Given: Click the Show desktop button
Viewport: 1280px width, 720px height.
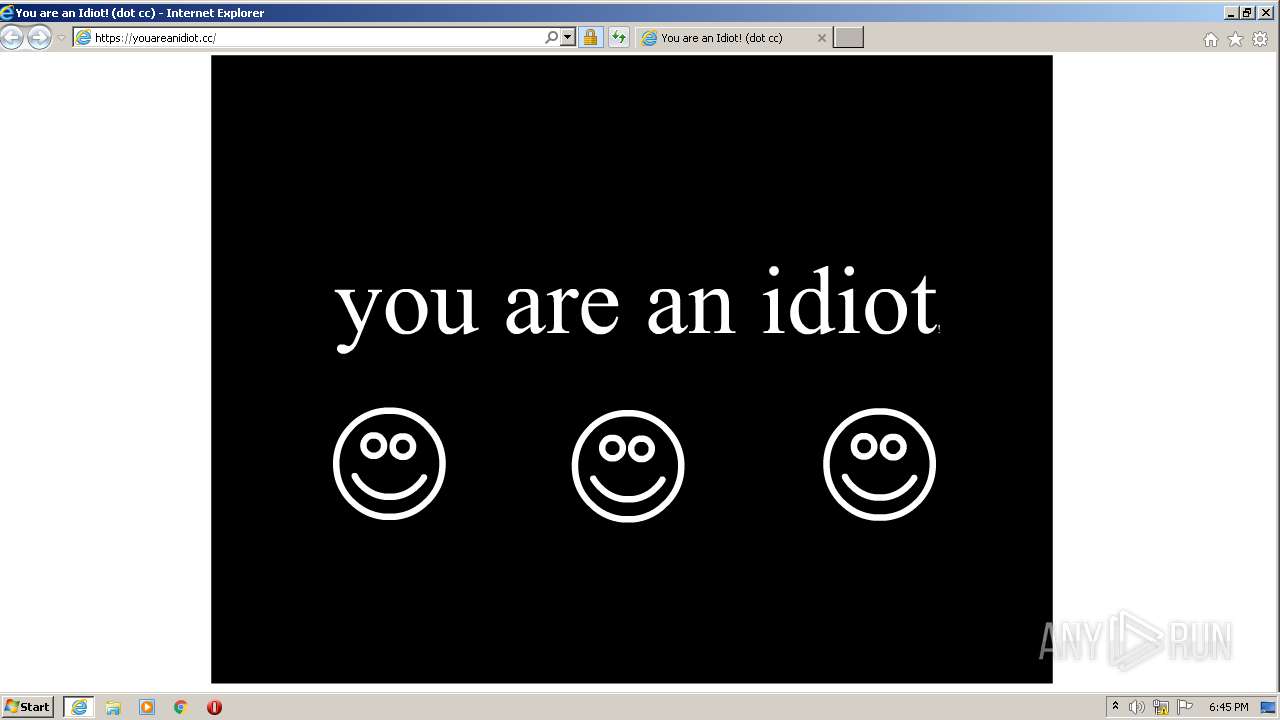Looking at the screenshot, I should click(1269, 707).
